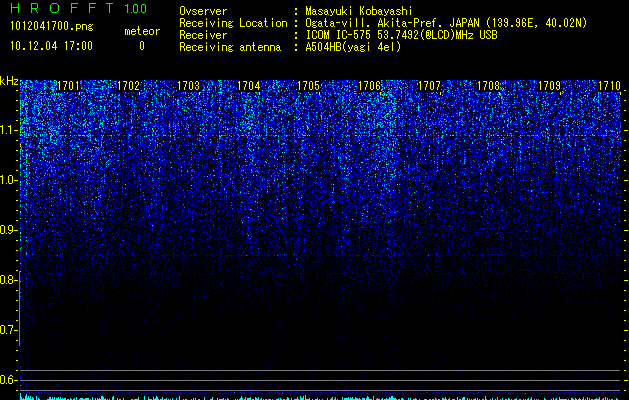Click the Receiver label
This screenshot has width=629, height=400.
203,35
